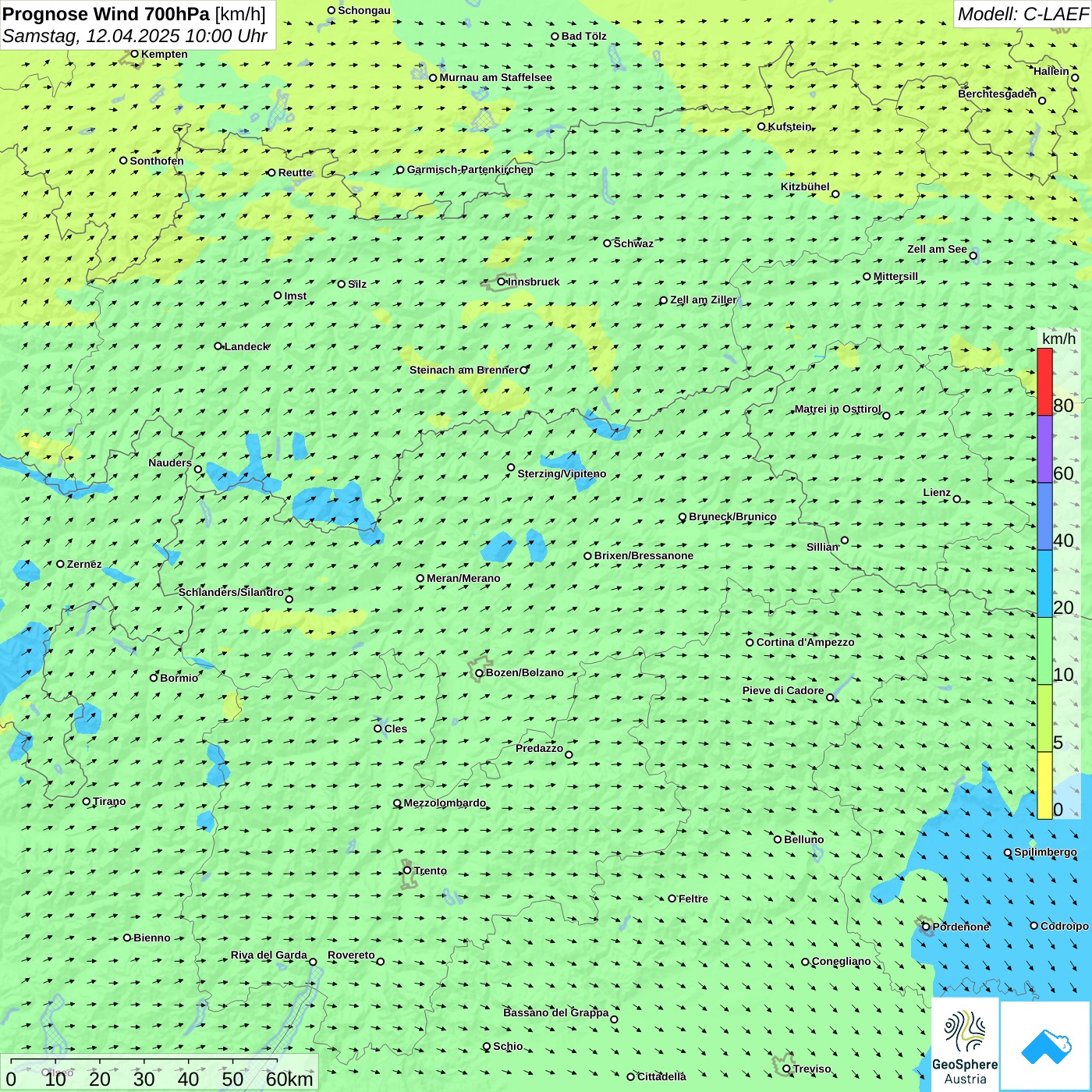
Task: Select the Murnau am Staffelsee label
Action: [495, 77]
